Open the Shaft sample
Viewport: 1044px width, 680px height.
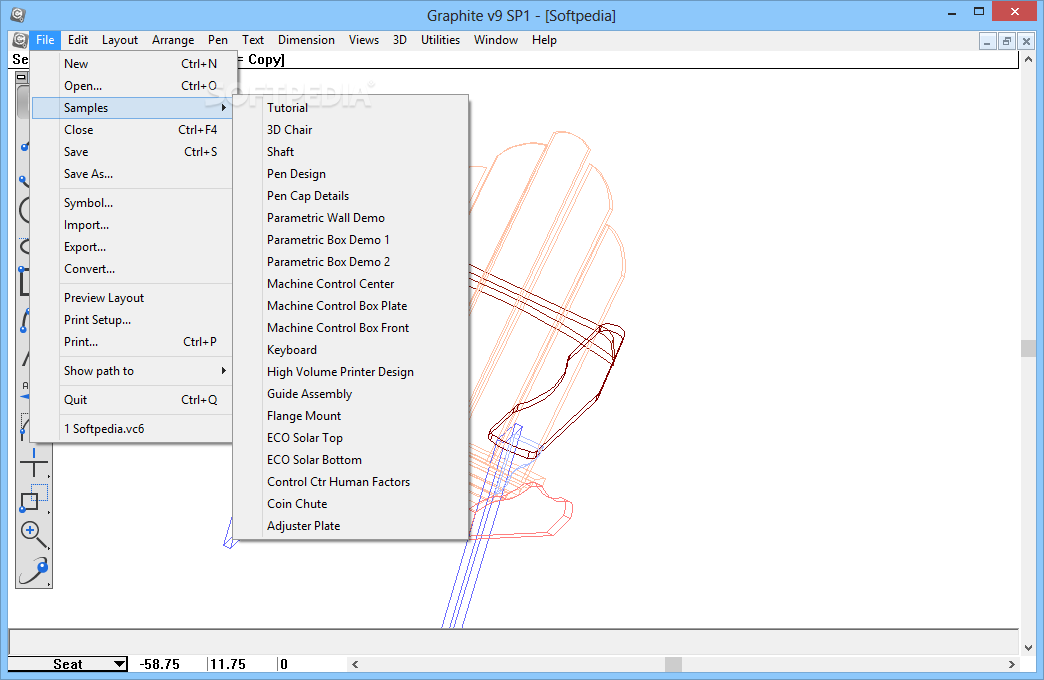pyautogui.click(x=351, y=152)
